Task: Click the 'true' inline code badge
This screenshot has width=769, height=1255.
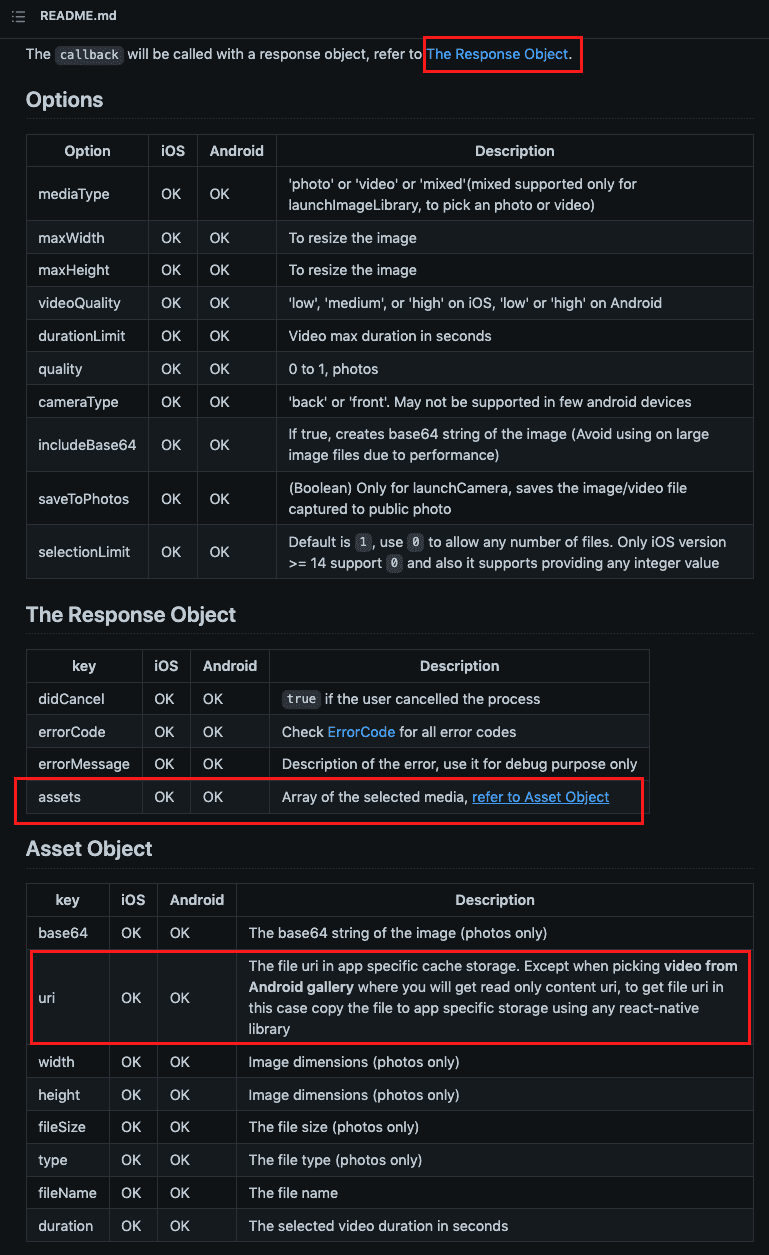Action: pyautogui.click(x=300, y=699)
